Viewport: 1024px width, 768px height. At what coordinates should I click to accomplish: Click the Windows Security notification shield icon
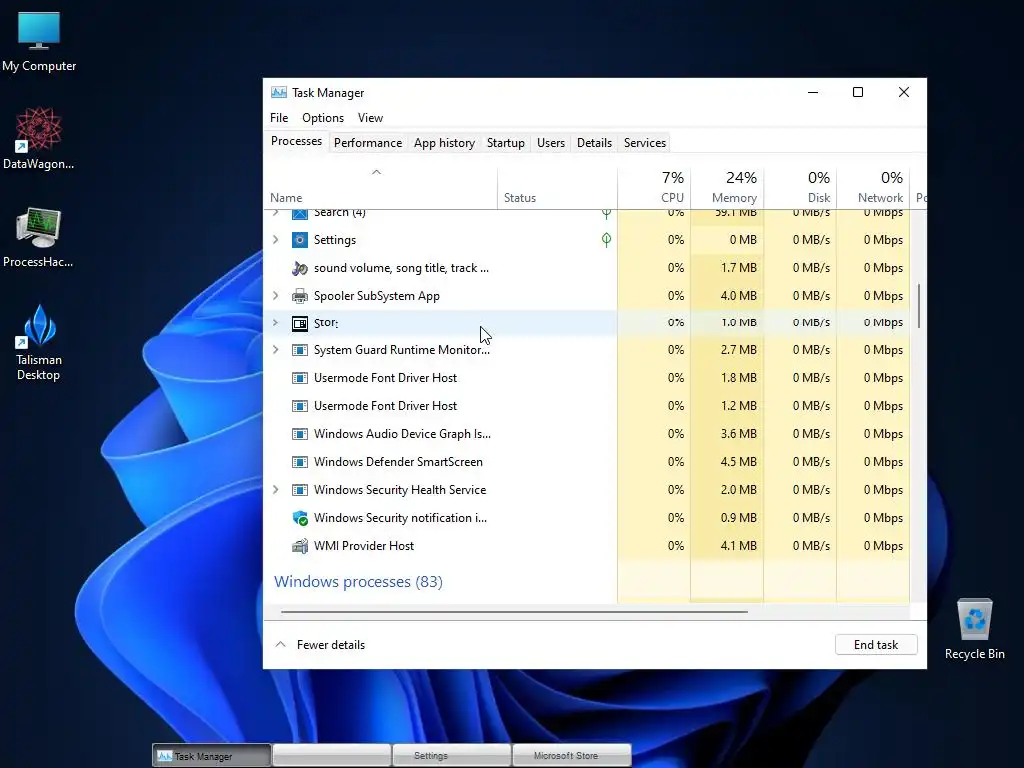(300, 518)
